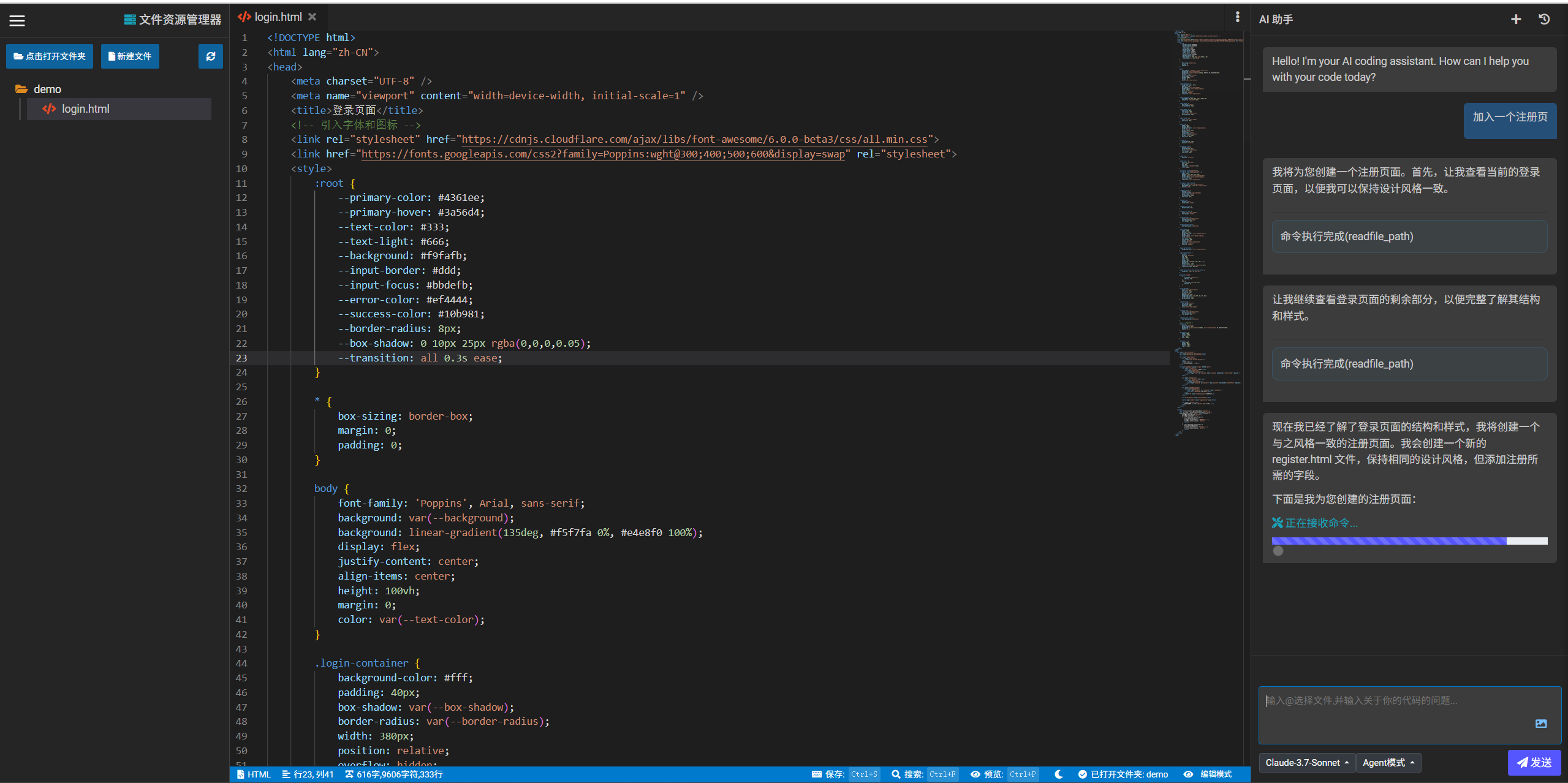Focus the AI question input field

(x=1409, y=715)
